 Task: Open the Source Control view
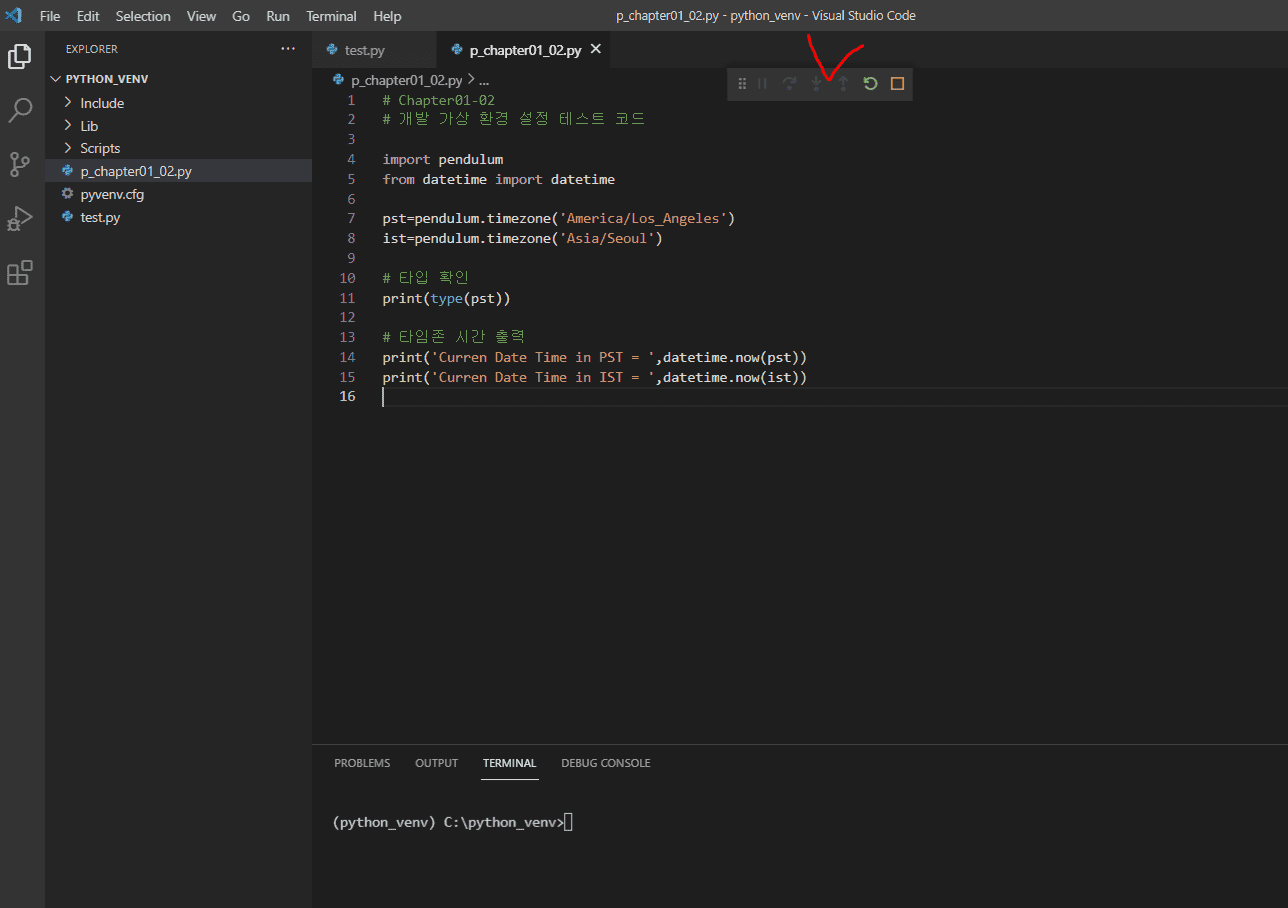[20, 164]
